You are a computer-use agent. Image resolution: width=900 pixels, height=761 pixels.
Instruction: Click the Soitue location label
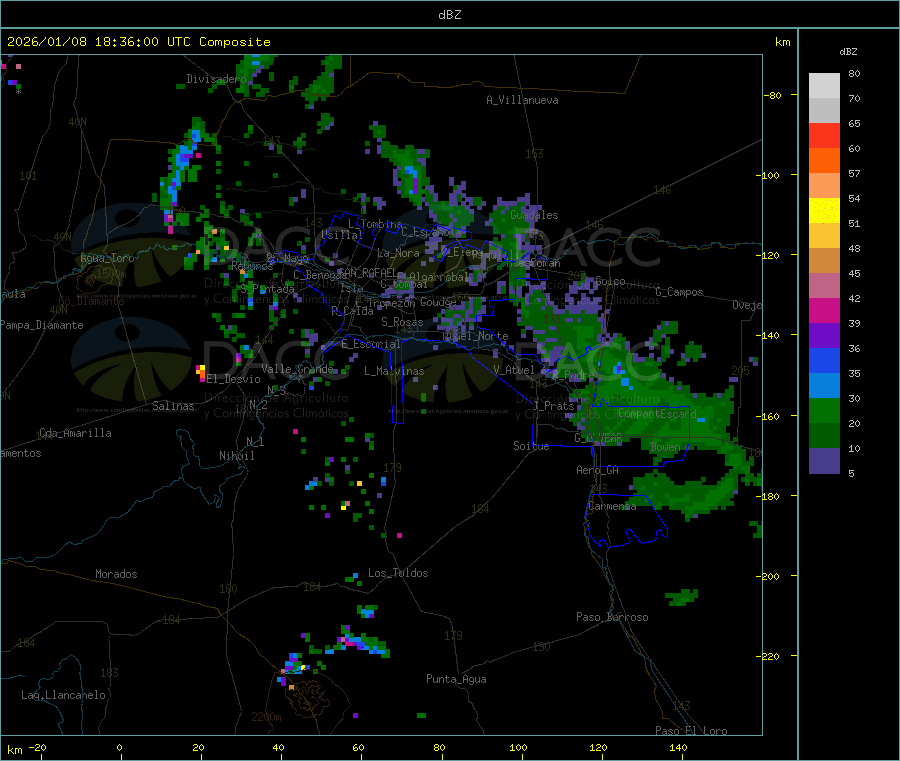531,446
